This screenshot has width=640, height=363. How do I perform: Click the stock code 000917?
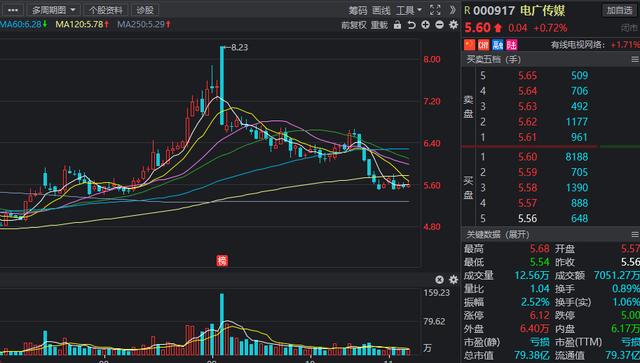click(x=494, y=10)
